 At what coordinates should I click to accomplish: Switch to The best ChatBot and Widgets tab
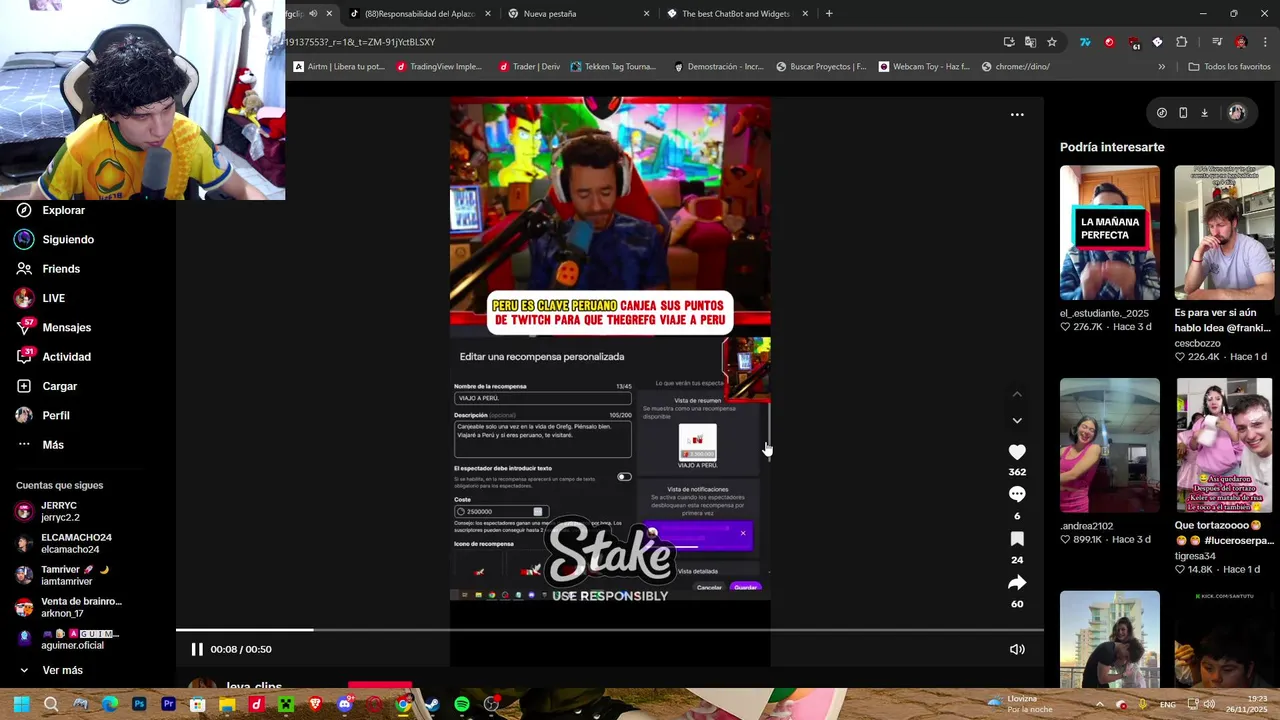click(739, 14)
